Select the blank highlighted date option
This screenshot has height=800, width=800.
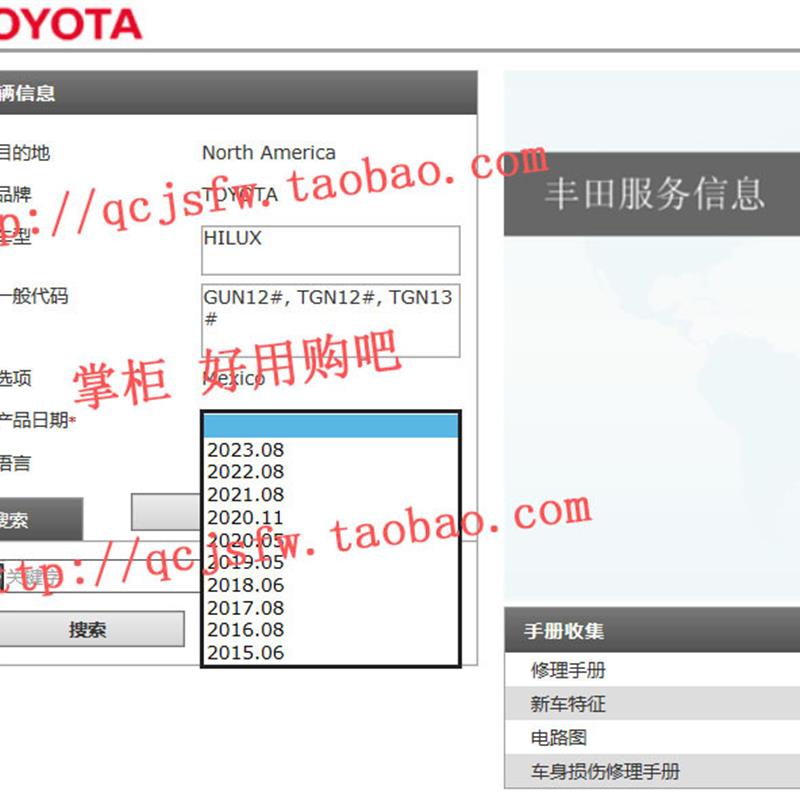pyautogui.click(x=331, y=426)
